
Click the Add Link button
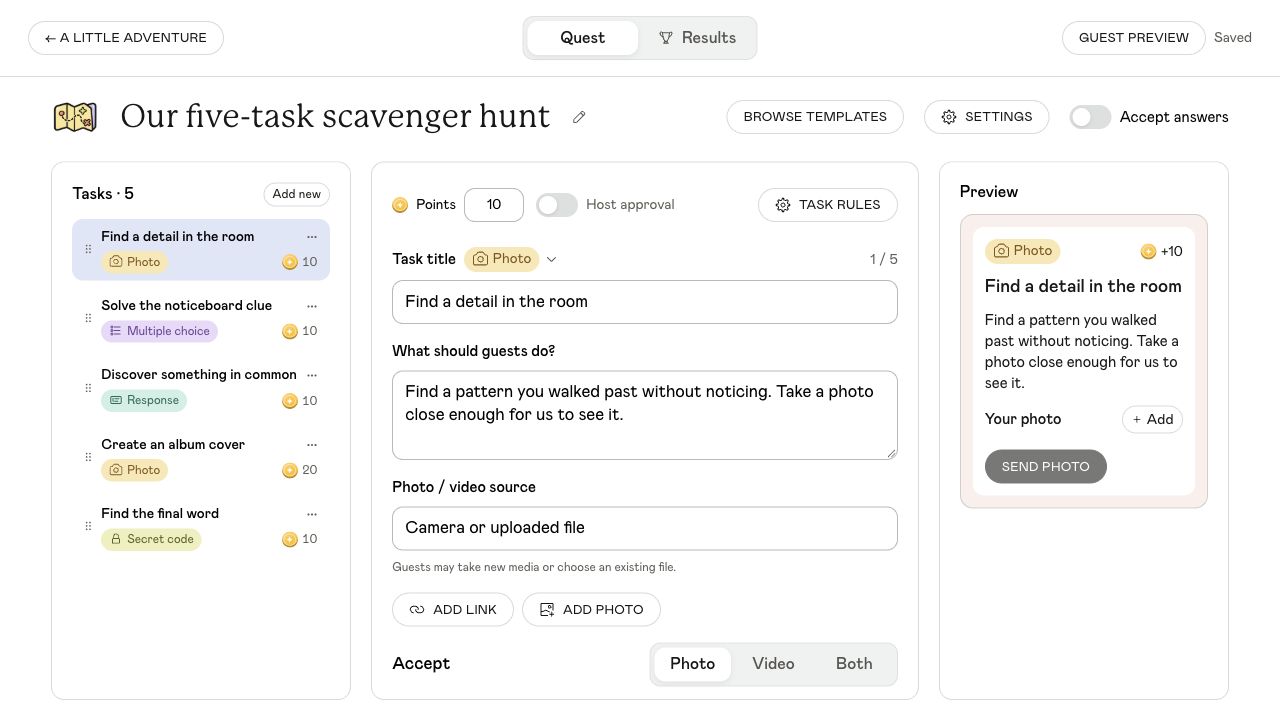click(x=453, y=610)
